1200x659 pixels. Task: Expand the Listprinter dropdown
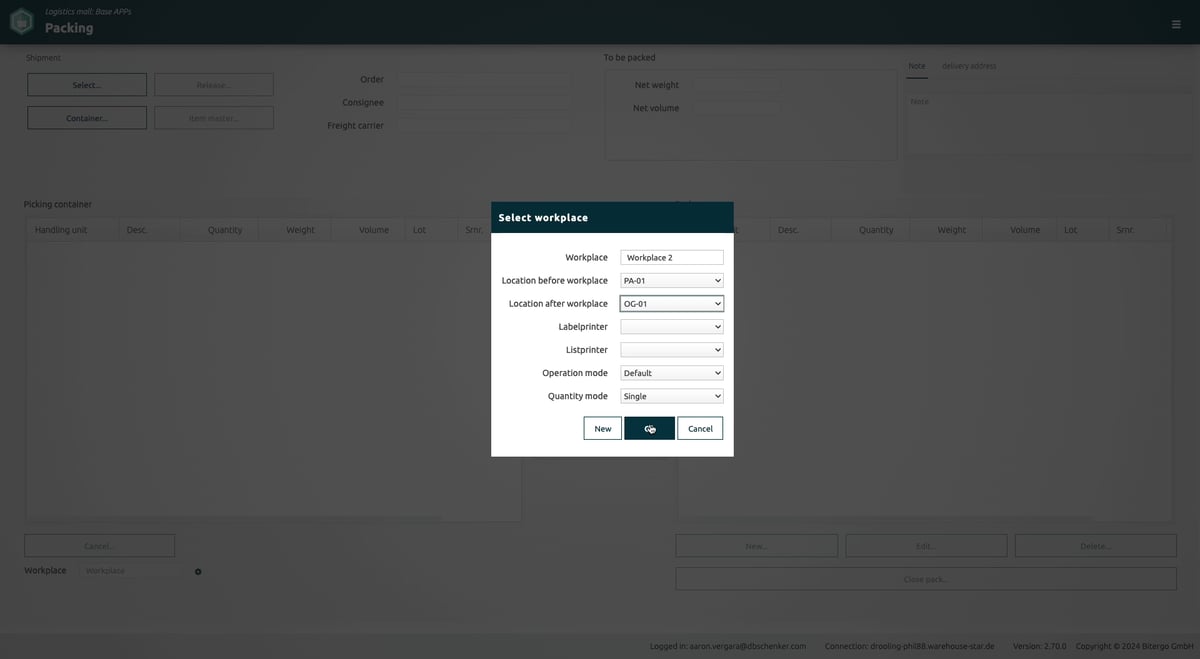click(x=672, y=350)
